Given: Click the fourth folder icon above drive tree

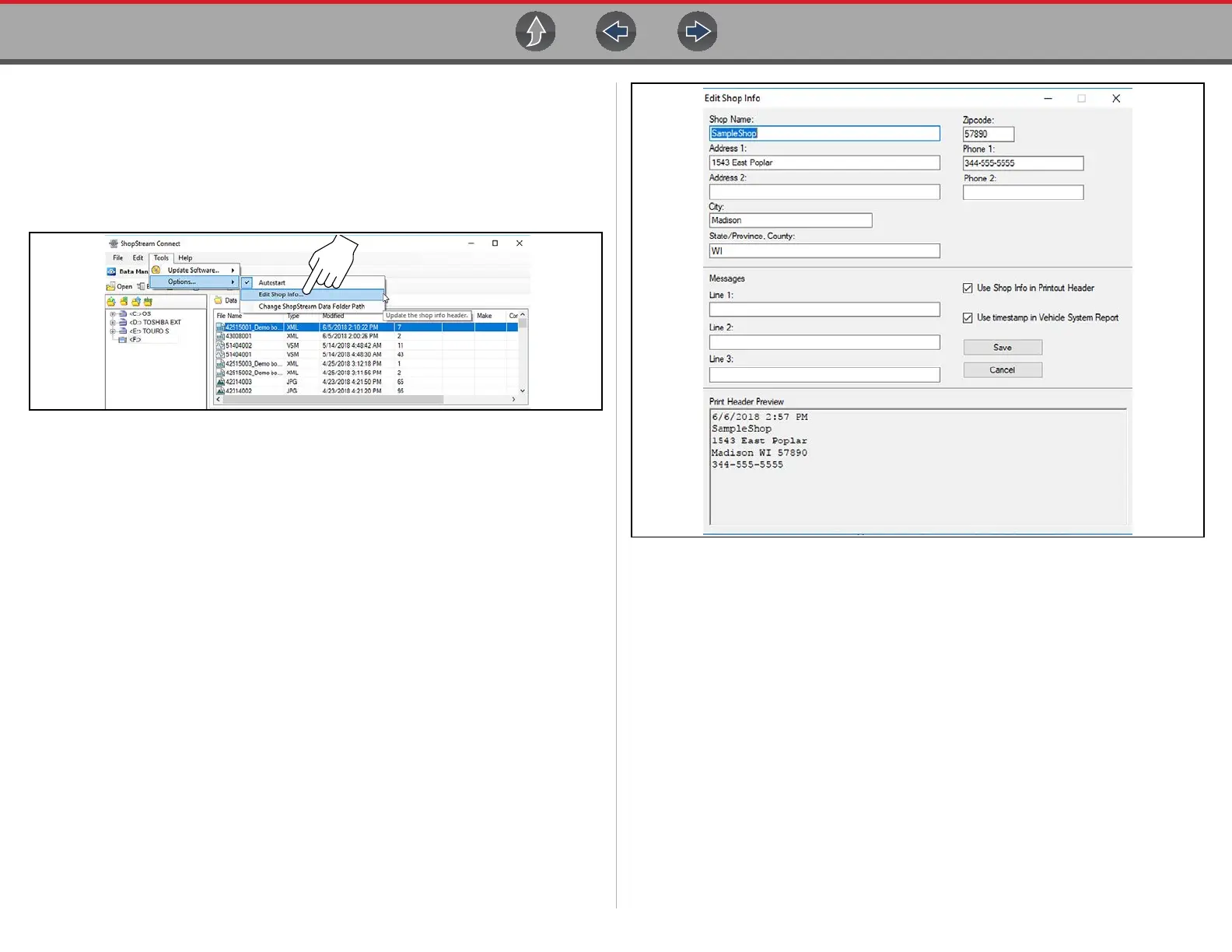Looking at the screenshot, I should point(148,301).
